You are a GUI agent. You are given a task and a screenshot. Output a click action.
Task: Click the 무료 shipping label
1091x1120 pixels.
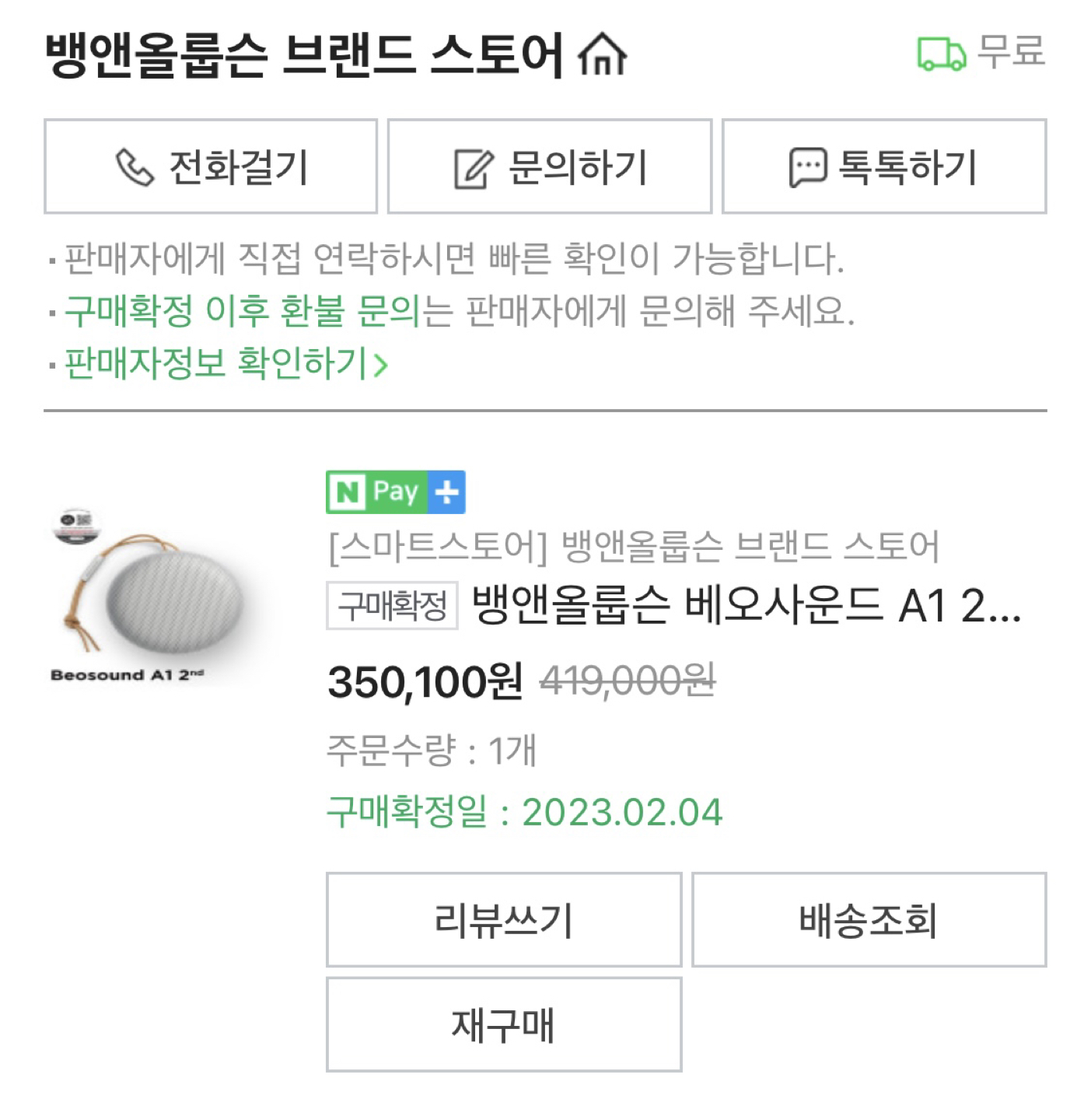click(1011, 52)
